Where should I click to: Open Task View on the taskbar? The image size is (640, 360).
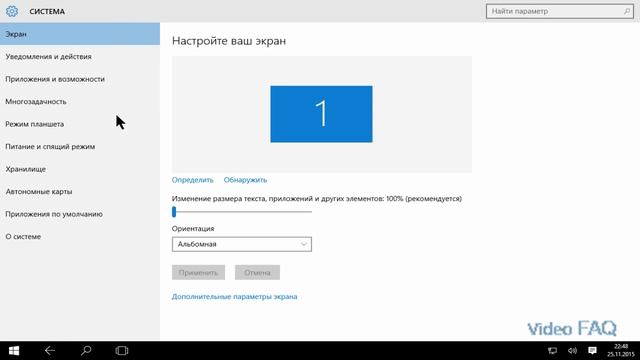click(122, 350)
